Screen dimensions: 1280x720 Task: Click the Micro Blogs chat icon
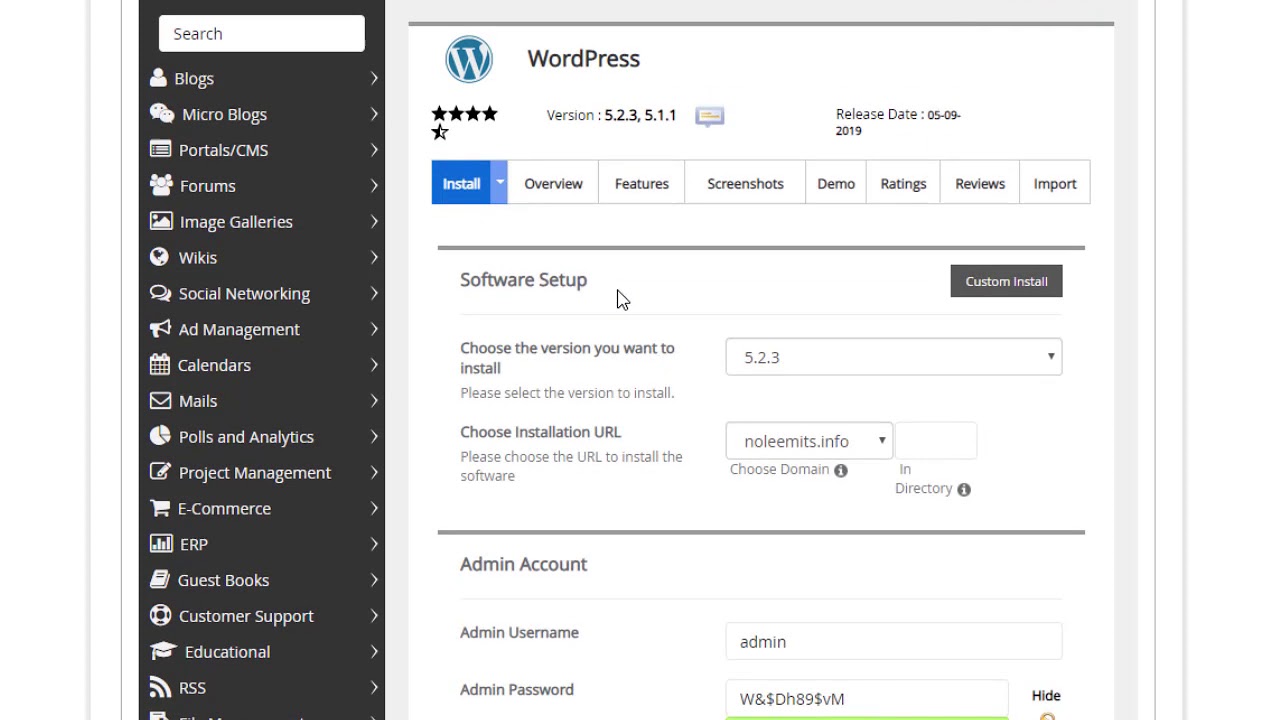click(x=162, y=113)
